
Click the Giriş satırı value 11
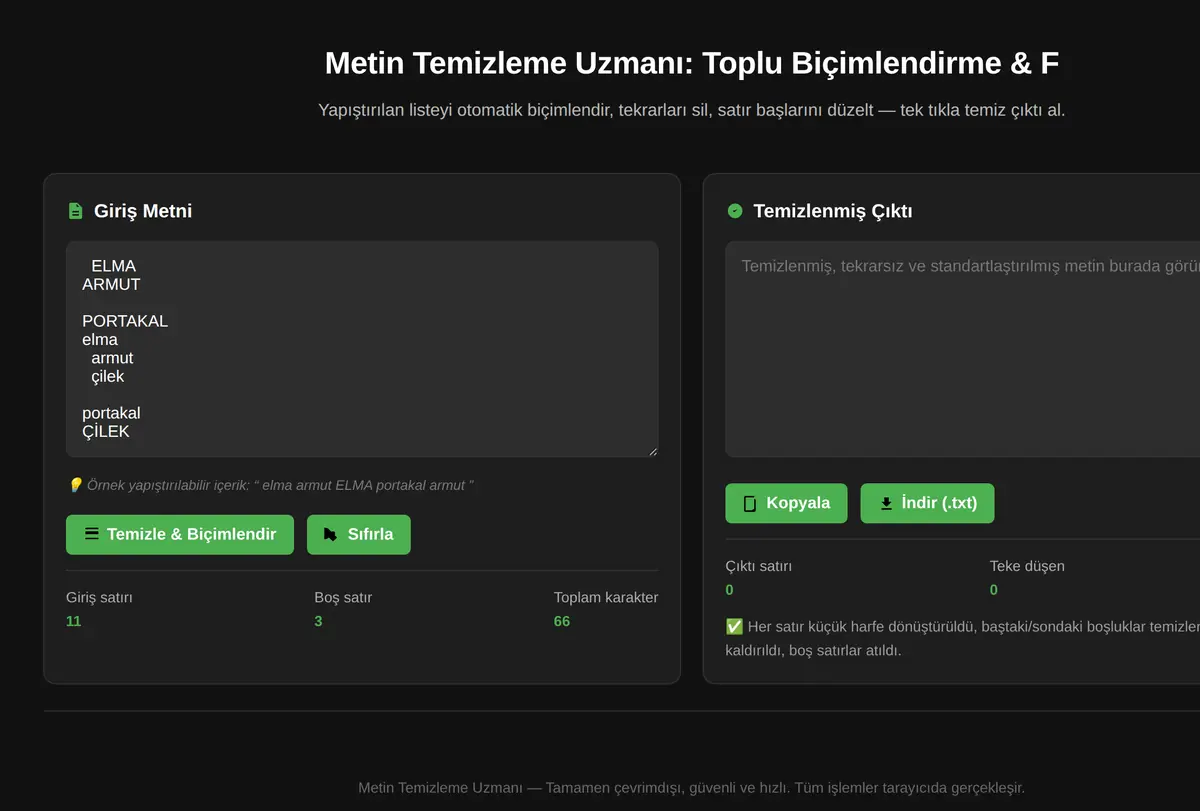(73, 621)
